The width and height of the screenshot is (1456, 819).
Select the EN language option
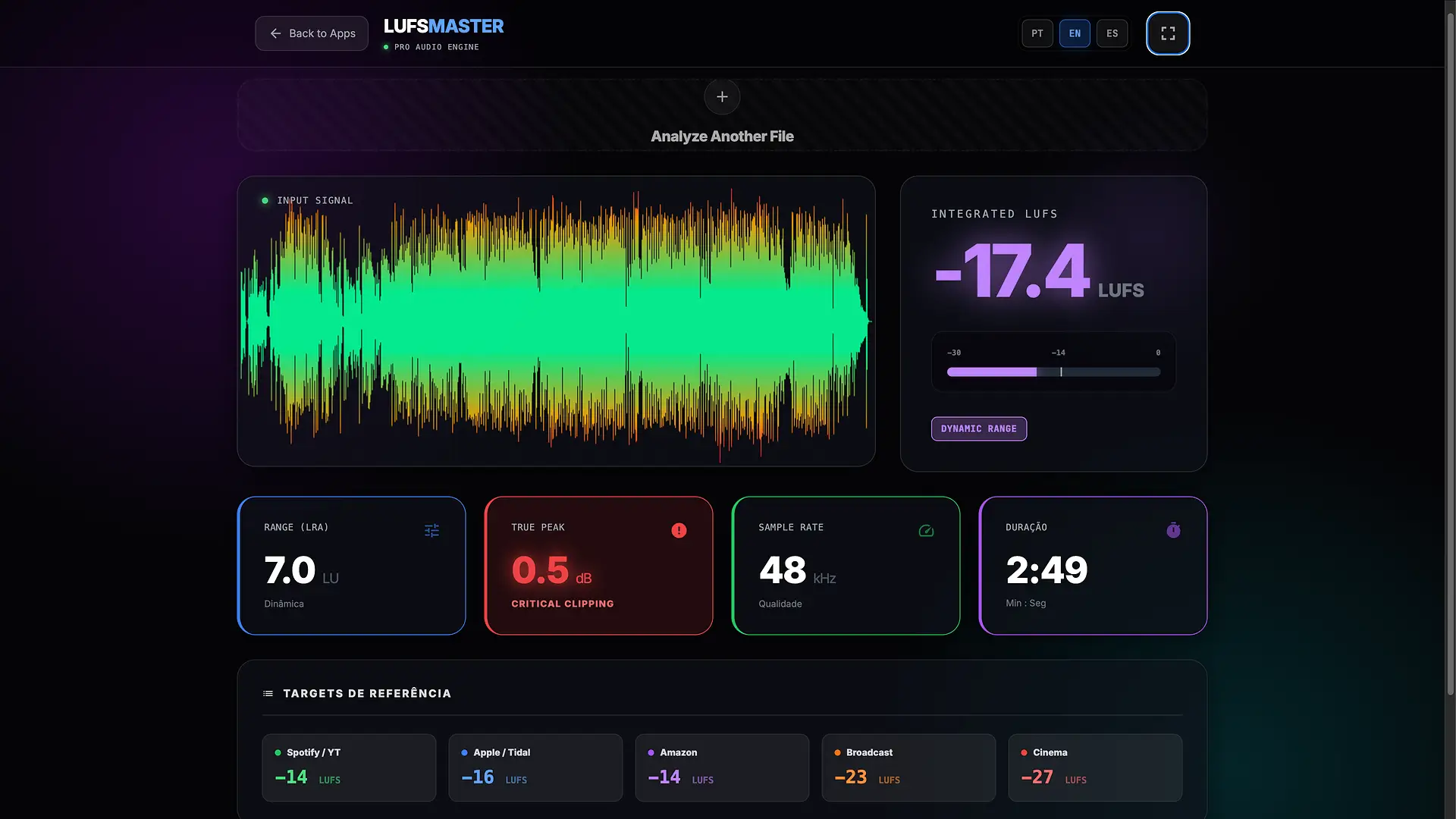click(1075, 33)
